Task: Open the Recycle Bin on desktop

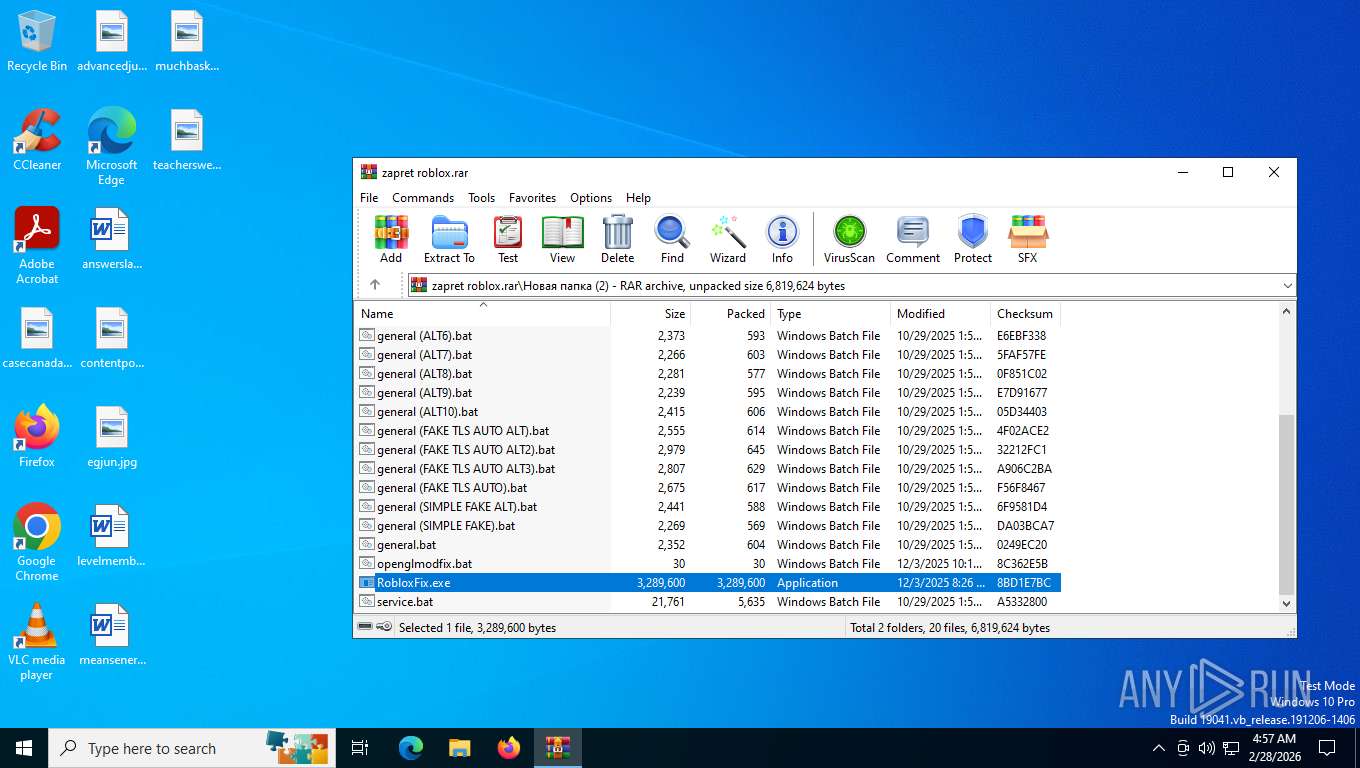Action: [37, 42]
